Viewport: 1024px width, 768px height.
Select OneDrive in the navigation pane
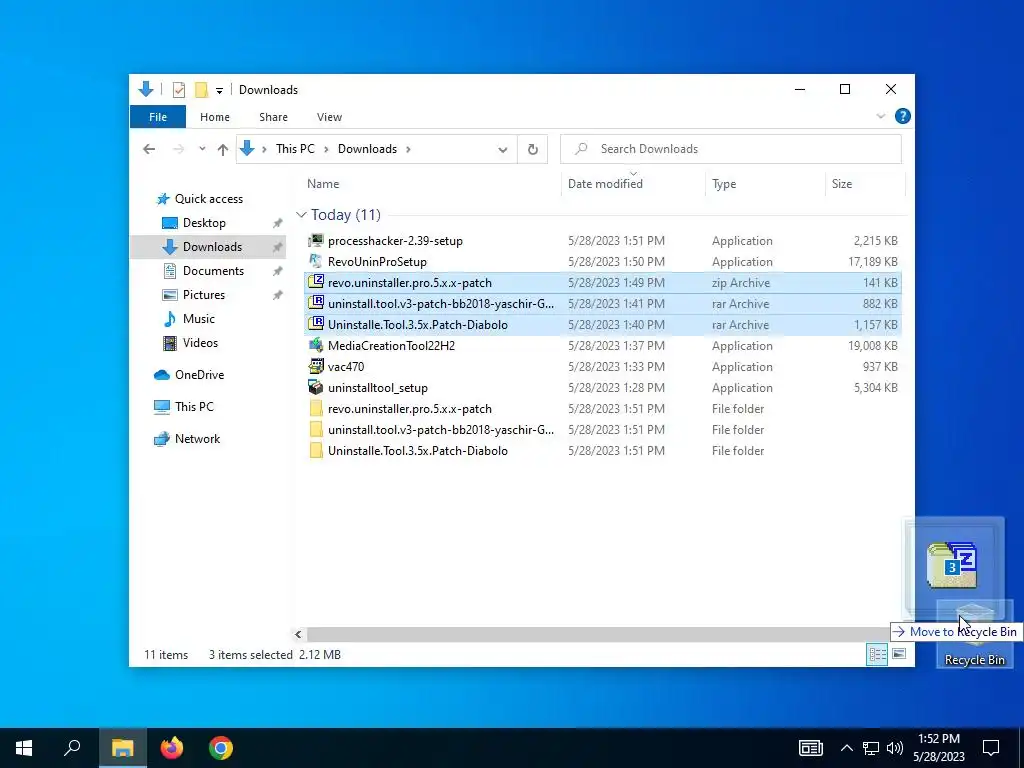point(199,375)
